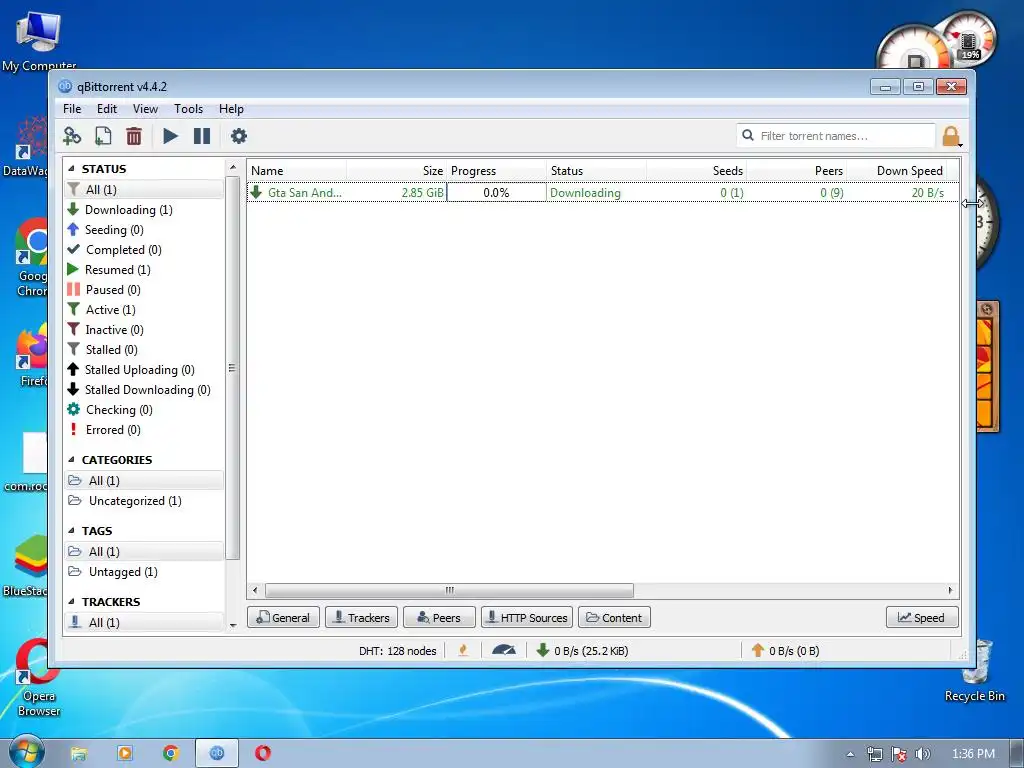
Task: Collapse the TAGS section triangle
Action: (x=71, y=531)
